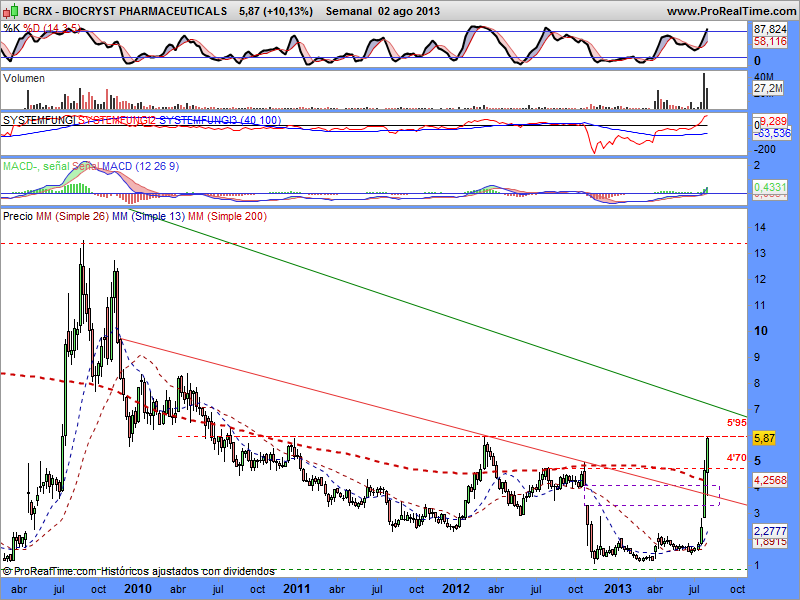Viewport: 800px width, 600px height.
Task: Click the %D (14 3 5) indicator label
Action: [52, 28]
